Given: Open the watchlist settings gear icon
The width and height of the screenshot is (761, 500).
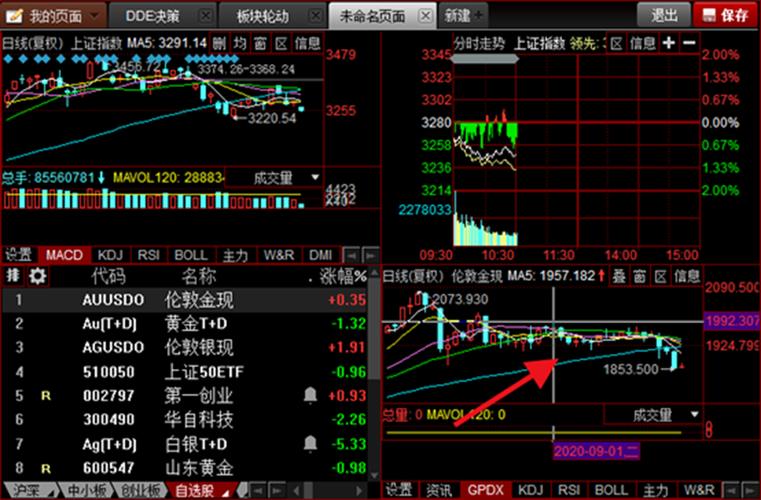Looking at the screenshot, I should (38, 275).
